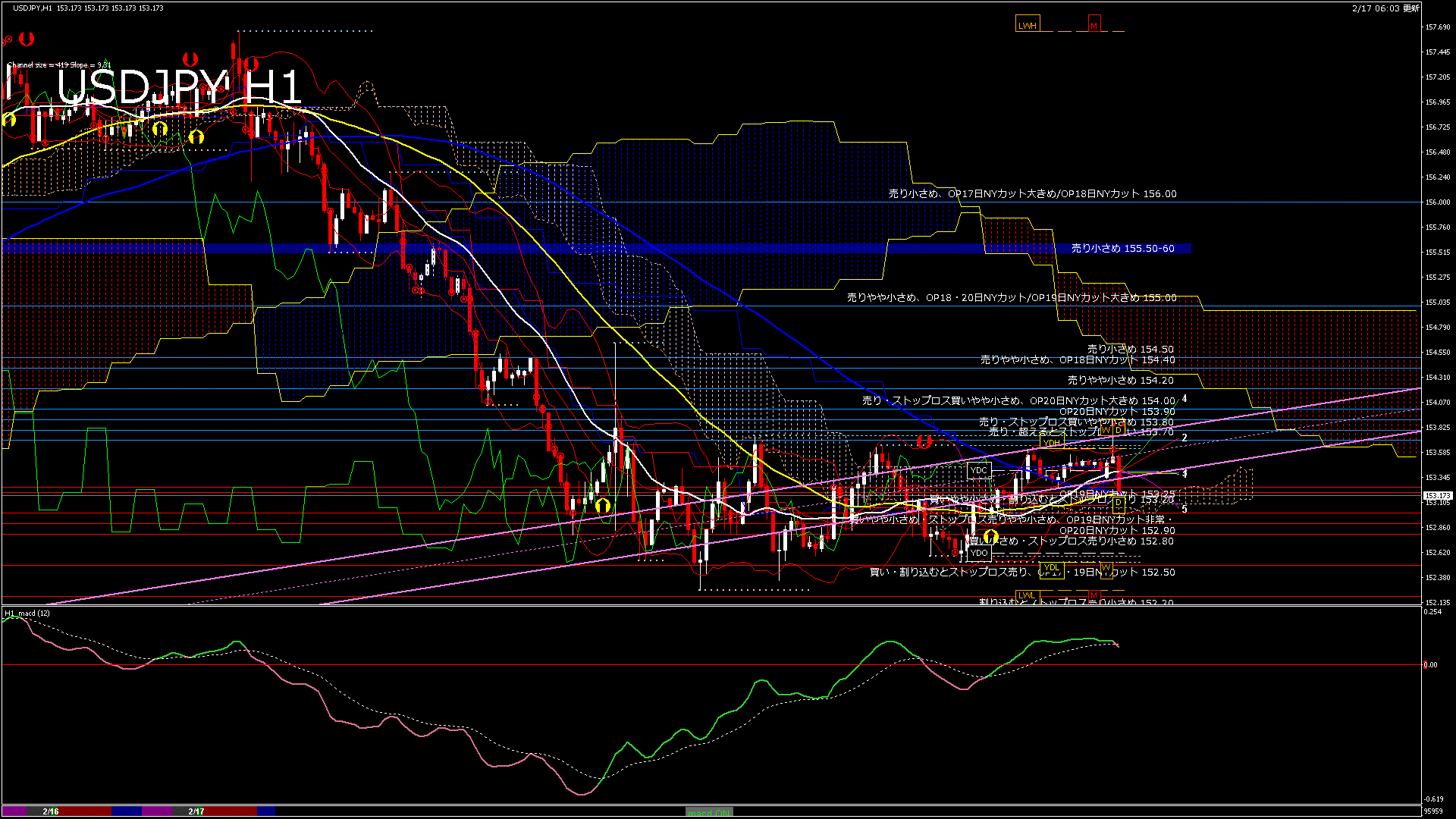Click the 2/16 date marker on session bar
The width and height of the screenshot is (1456, 819).
click(x=51, y=811)
